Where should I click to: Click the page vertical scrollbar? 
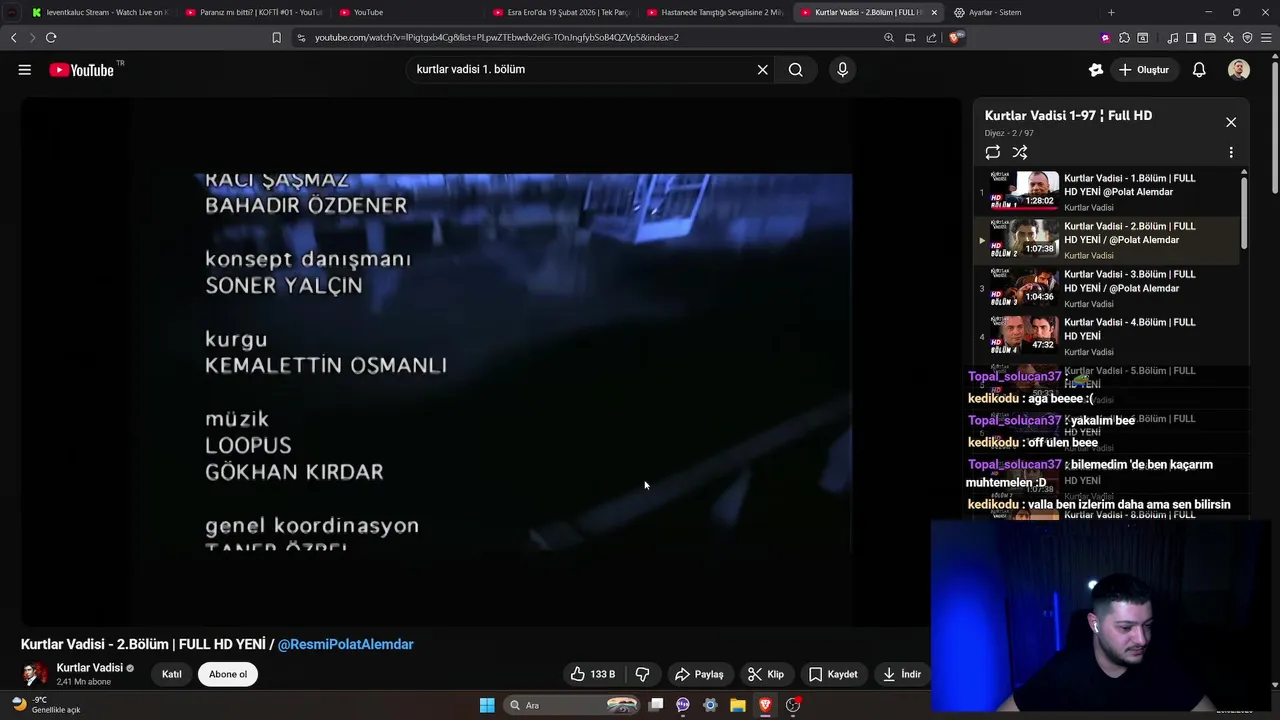coord(1274,126)
